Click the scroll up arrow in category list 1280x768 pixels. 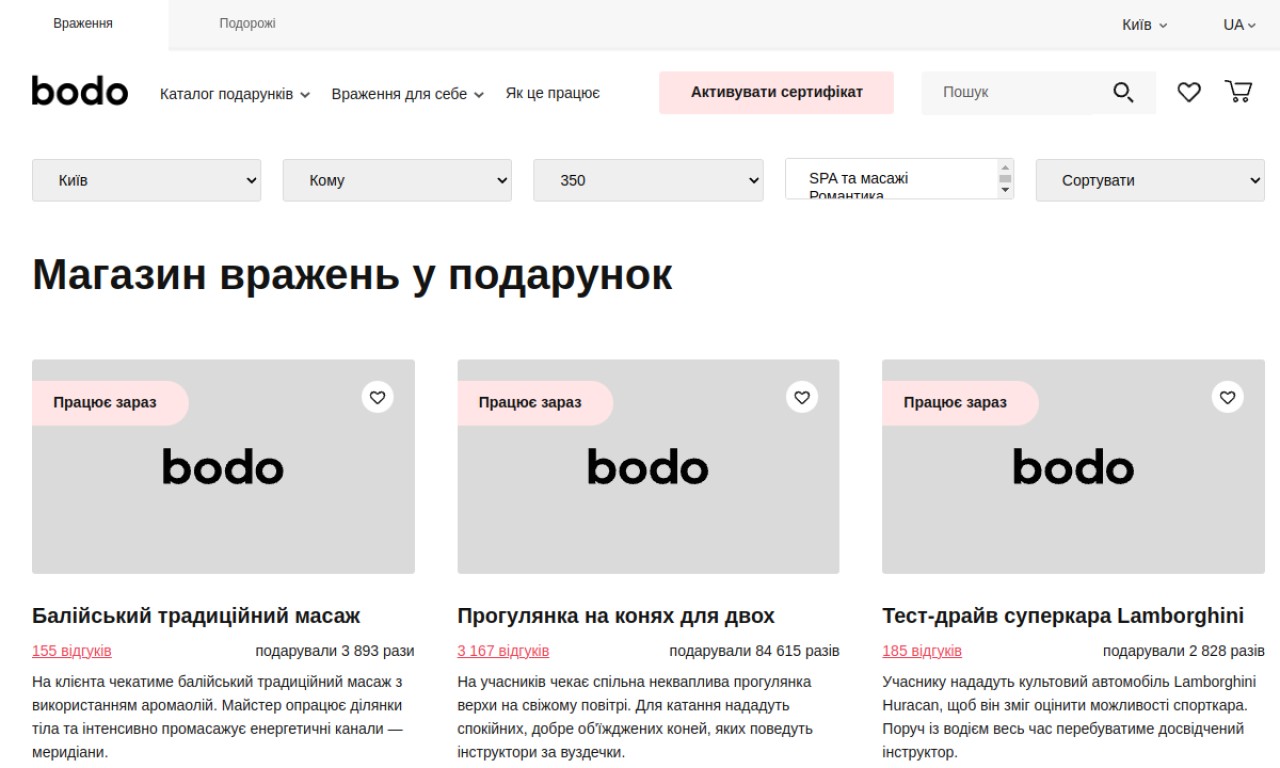click(1005, 167)
